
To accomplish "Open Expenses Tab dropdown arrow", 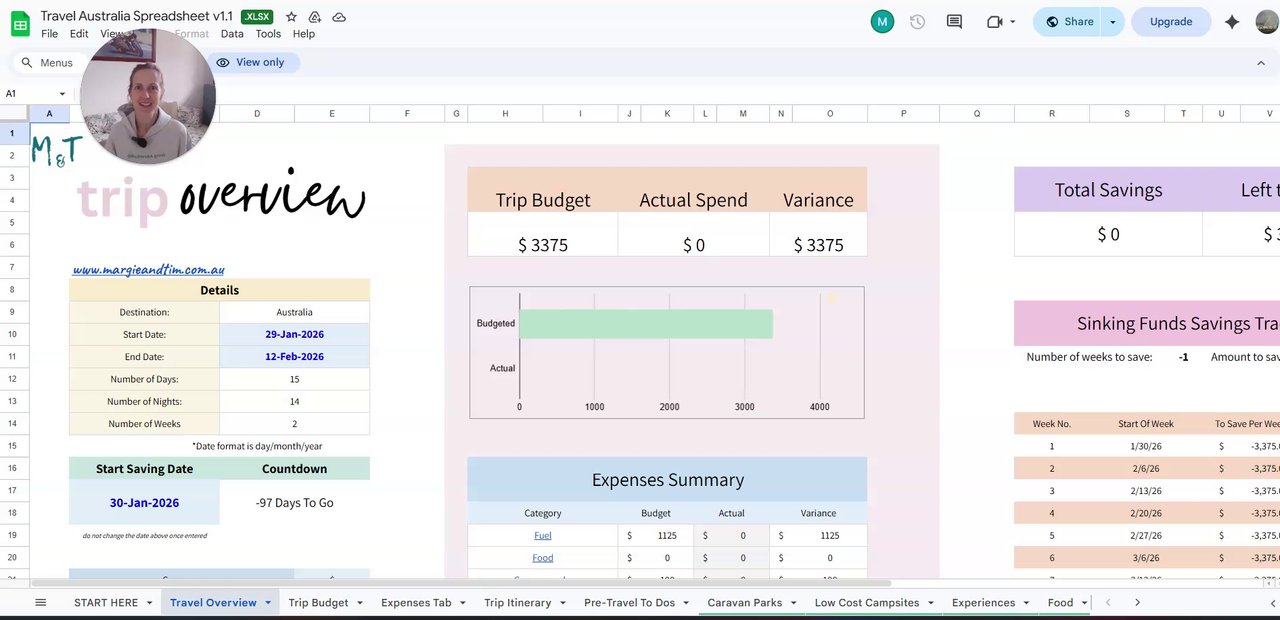I will pyautogui.click(x=462, y=603).
